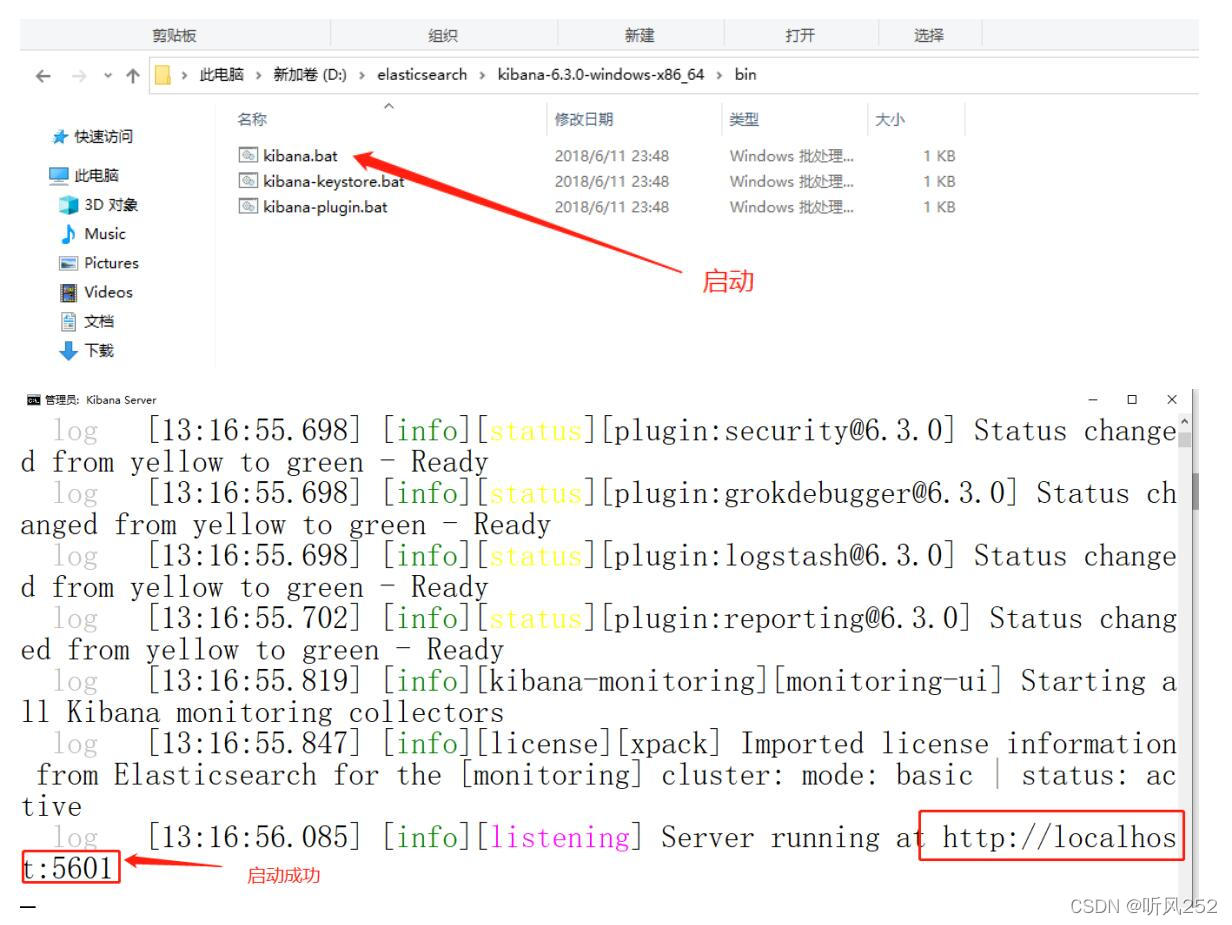Open 快速访问 in navigation pane

(104, 136)
